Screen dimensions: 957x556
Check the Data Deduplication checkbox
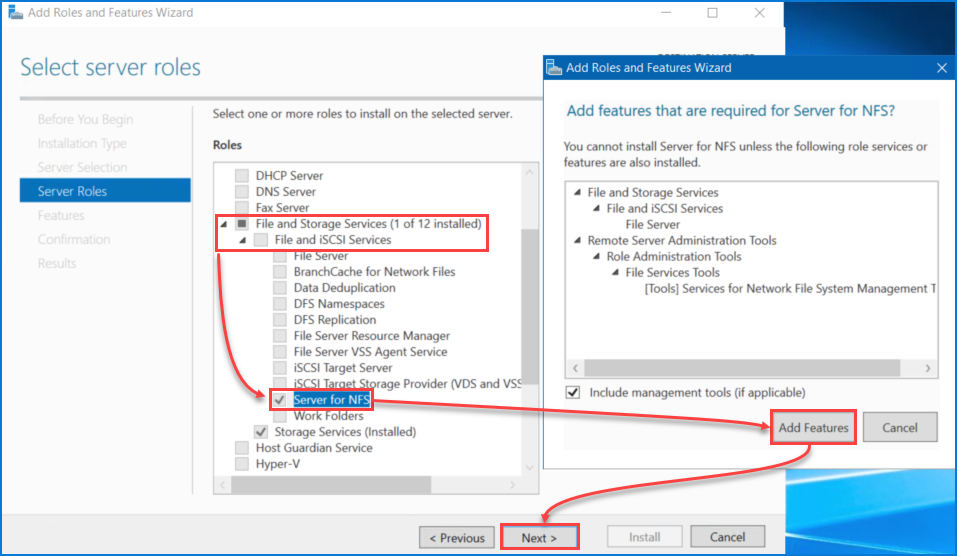280,288
